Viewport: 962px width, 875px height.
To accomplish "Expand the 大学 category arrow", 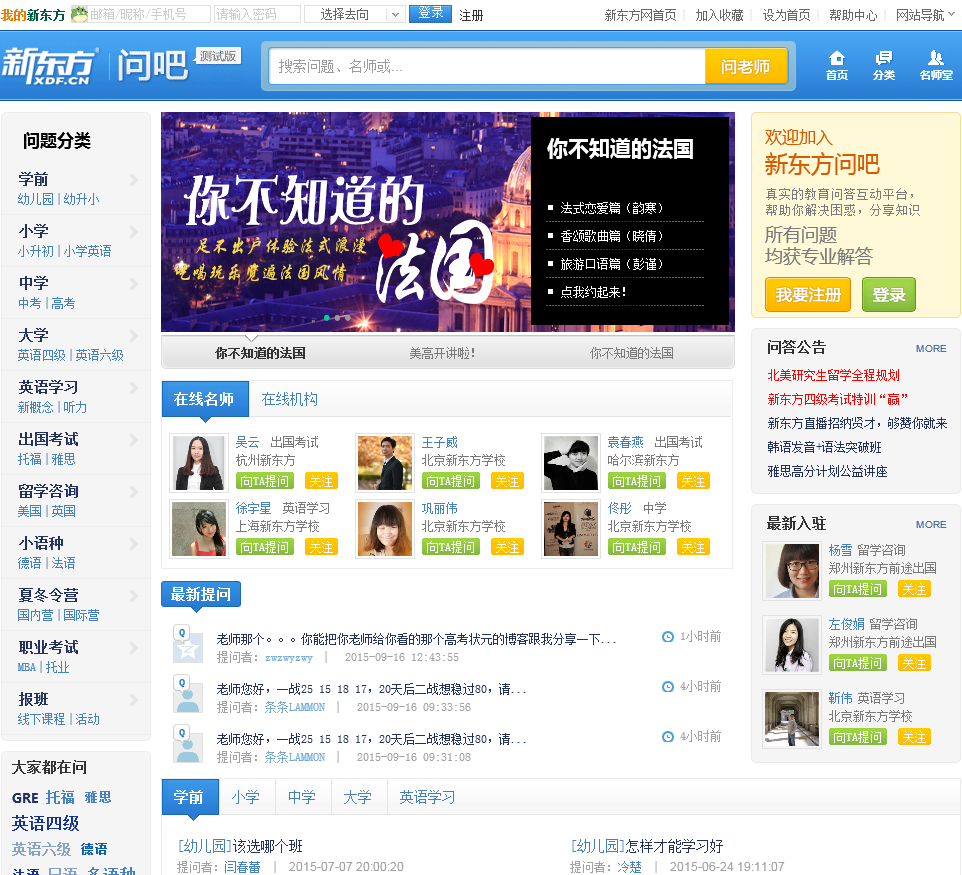I will pyautogui.click(x=134, y=336).
